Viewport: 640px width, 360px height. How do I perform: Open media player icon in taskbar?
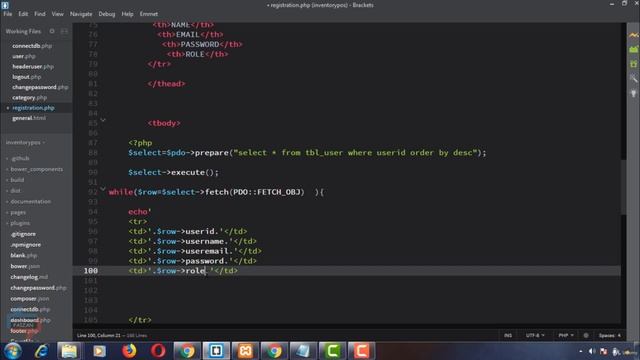click(x=99, y=351)
